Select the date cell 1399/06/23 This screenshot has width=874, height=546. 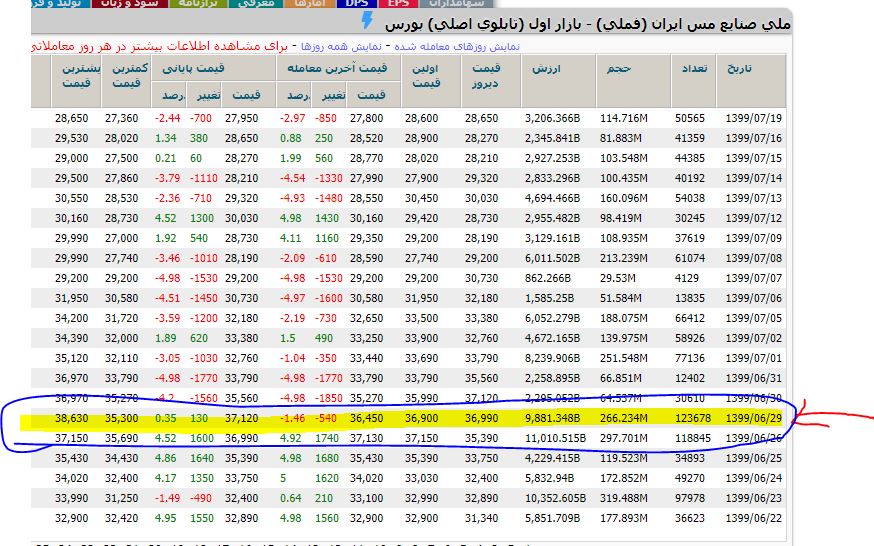(x=754, y=498)
